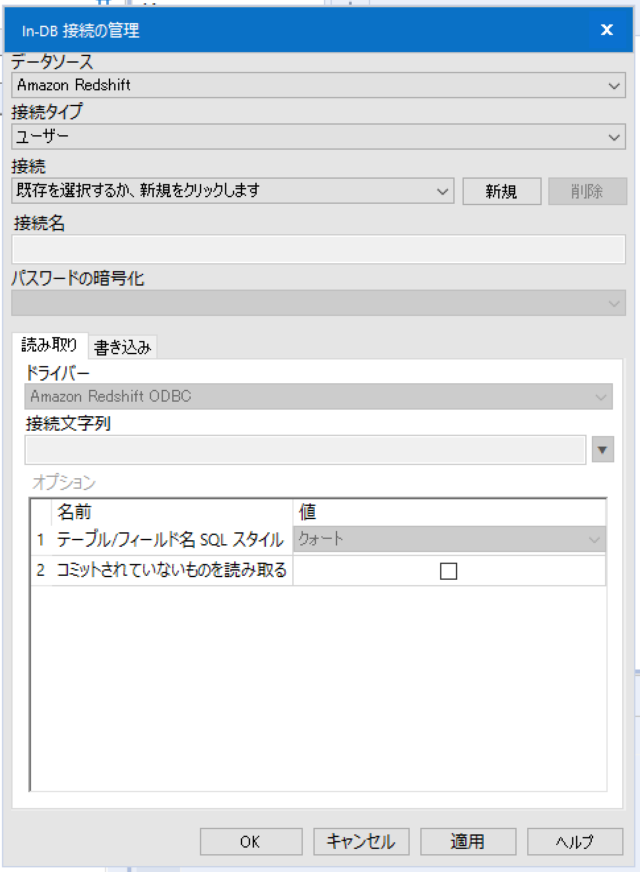
Task: Click the greyed-out 削除 button
Action: [x=587, y=191]
